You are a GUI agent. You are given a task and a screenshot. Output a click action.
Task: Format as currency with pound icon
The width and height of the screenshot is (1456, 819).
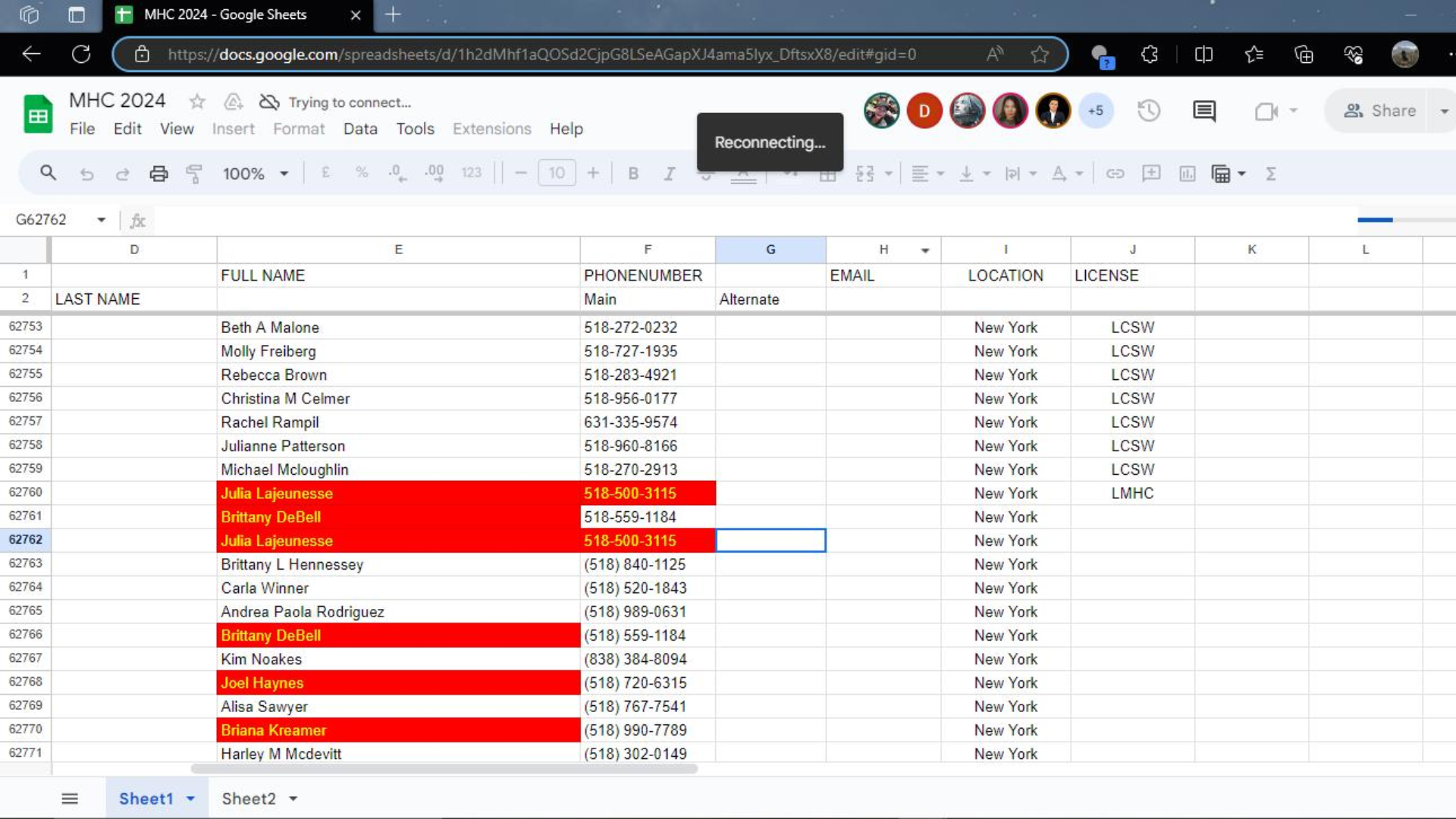pos(325,173)
